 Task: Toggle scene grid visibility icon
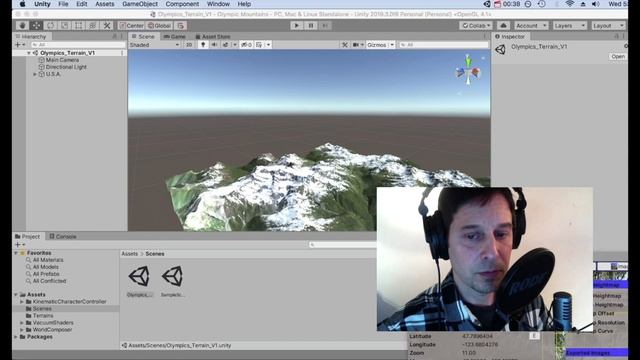[x=259, y=45]
